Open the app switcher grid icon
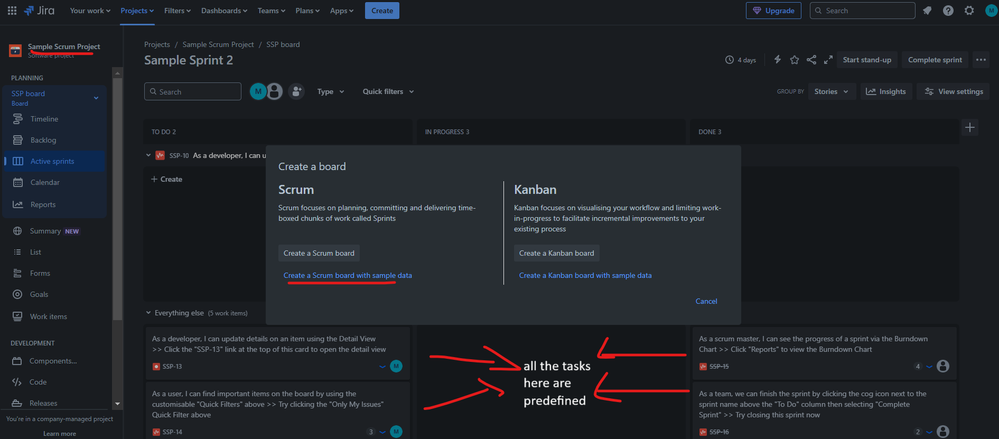The height and width of the screenshot is (439, 999). (x=12, y=11)
